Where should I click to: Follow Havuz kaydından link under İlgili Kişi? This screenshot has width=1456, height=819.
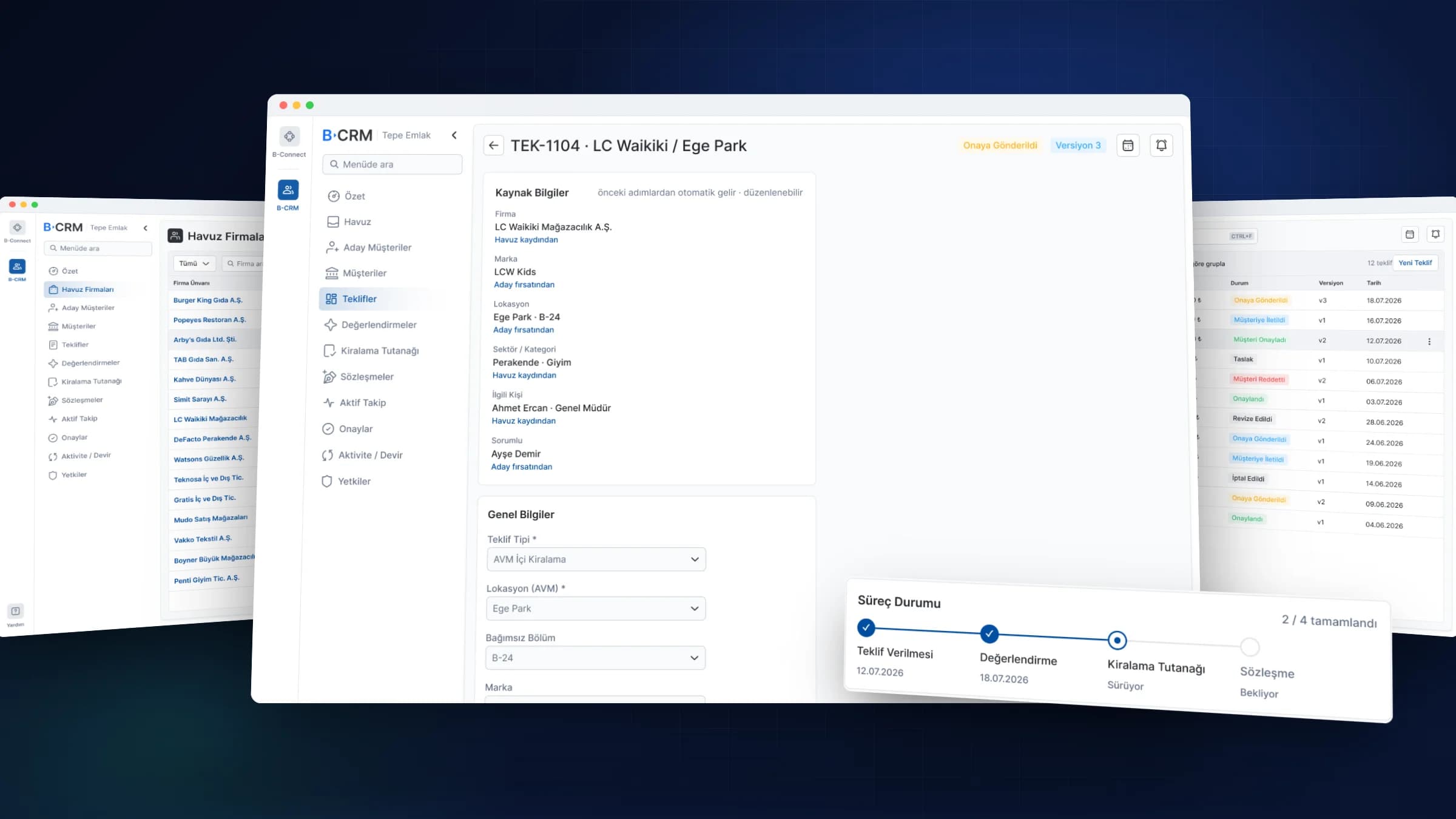[x=524, y=421]
